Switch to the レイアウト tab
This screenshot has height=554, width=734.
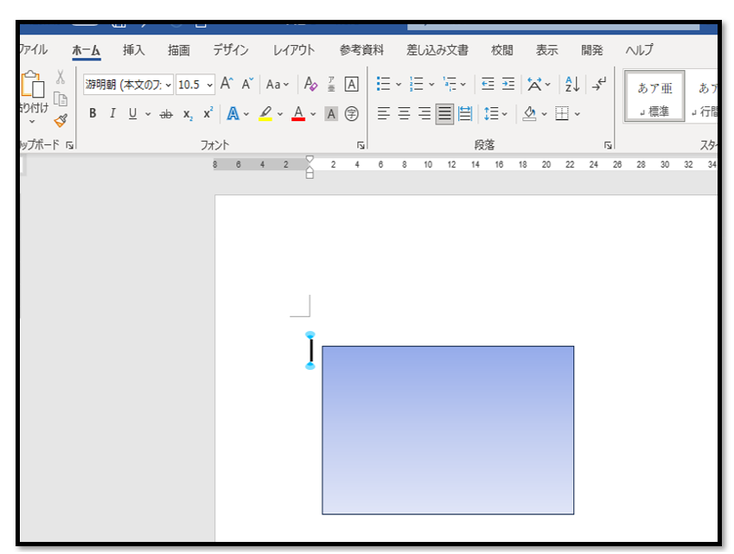click(x=294, y=50)
